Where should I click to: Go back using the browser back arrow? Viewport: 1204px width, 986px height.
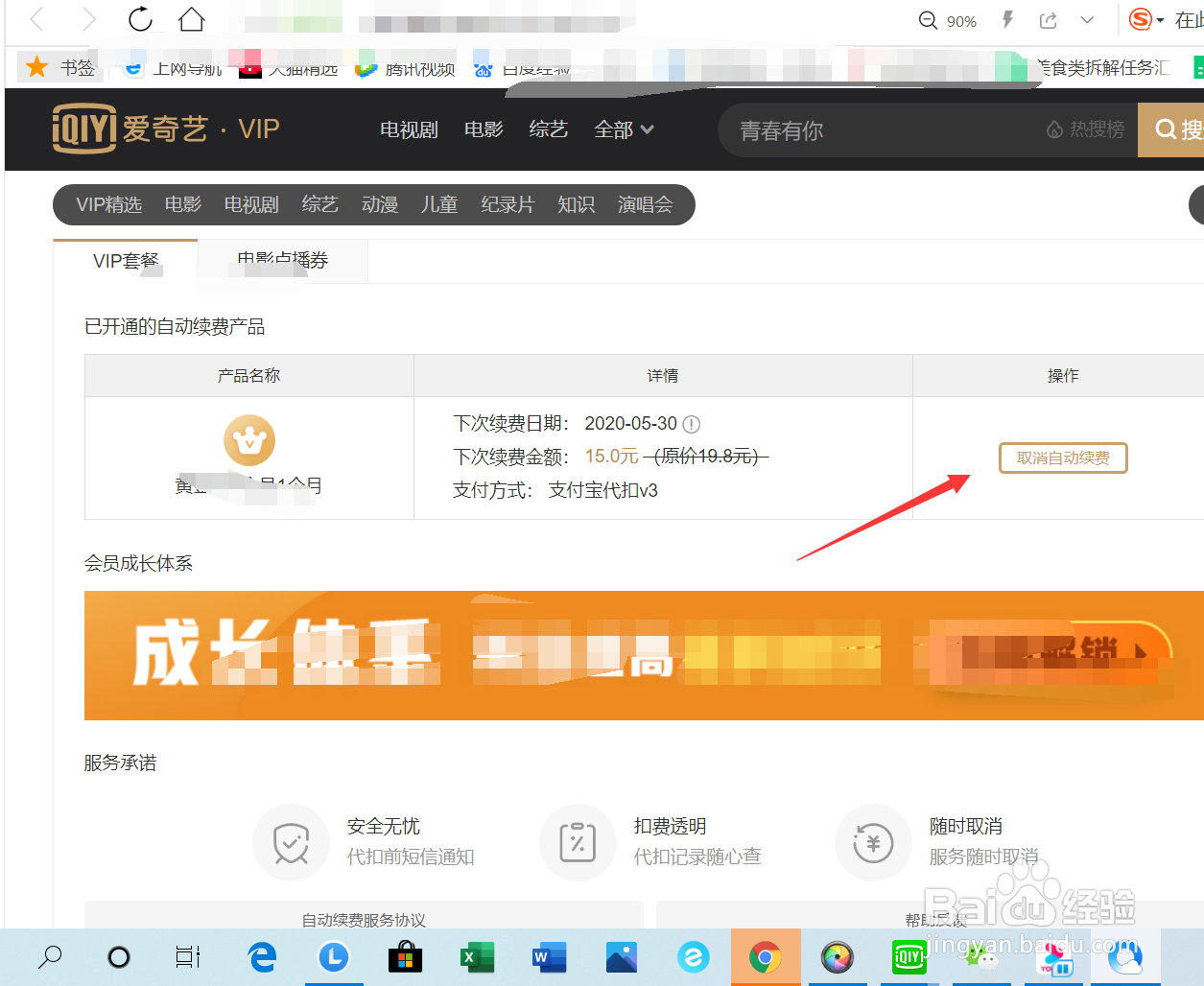[x=37, y=19]
